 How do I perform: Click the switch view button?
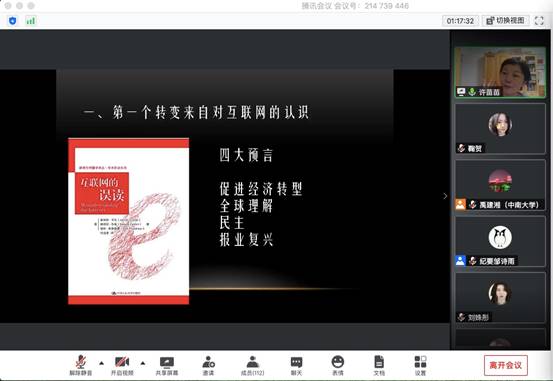click(505, 20)
